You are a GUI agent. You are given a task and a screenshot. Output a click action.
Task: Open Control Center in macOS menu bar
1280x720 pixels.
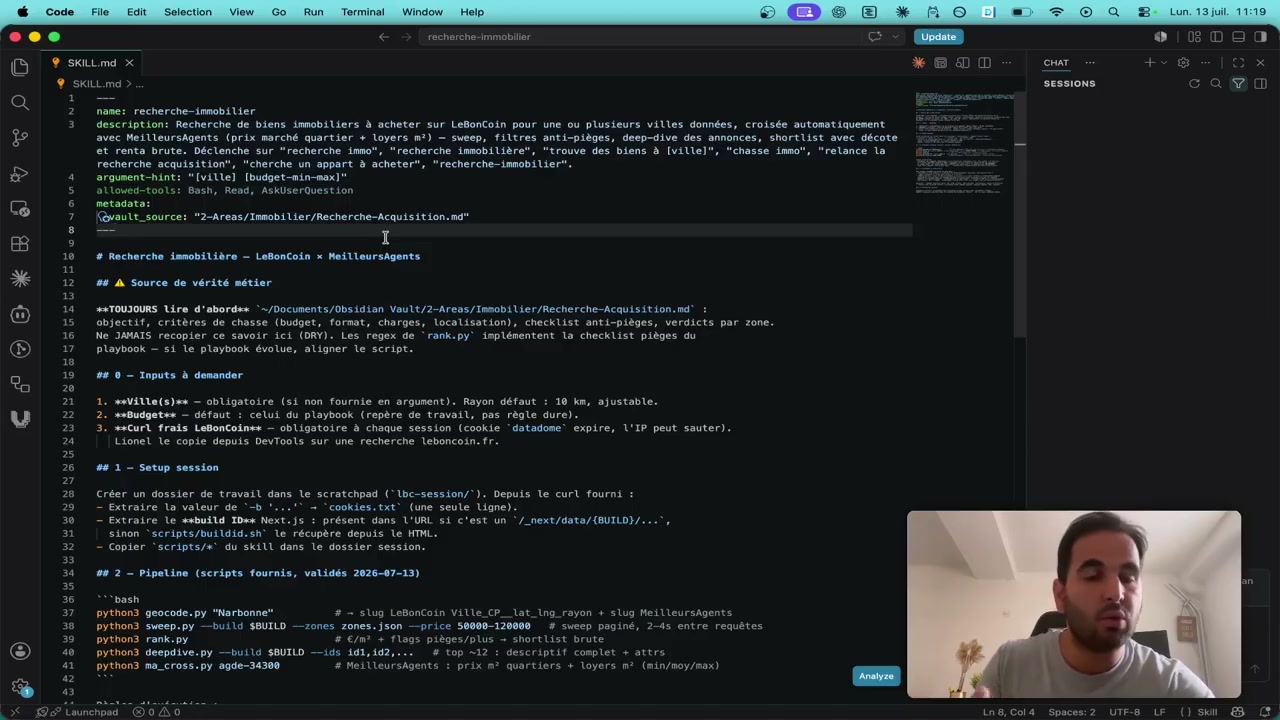1144,12
